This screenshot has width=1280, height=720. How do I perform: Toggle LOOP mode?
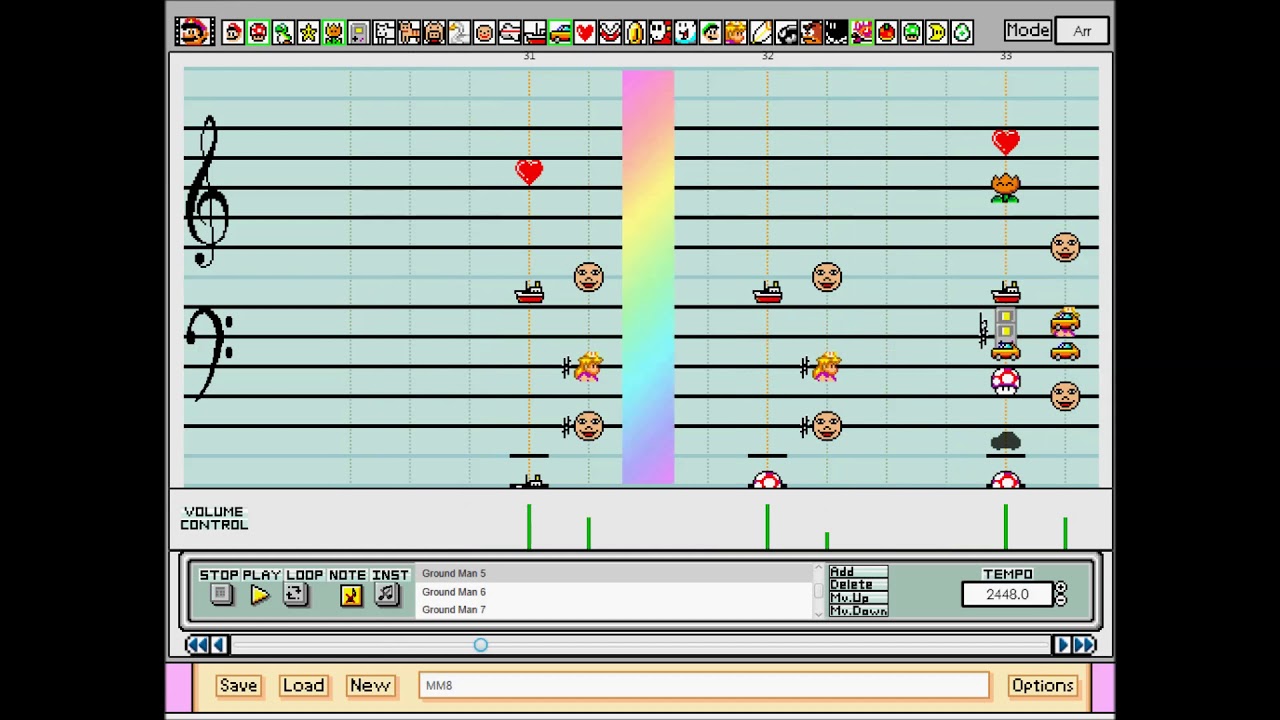(295, 594)
